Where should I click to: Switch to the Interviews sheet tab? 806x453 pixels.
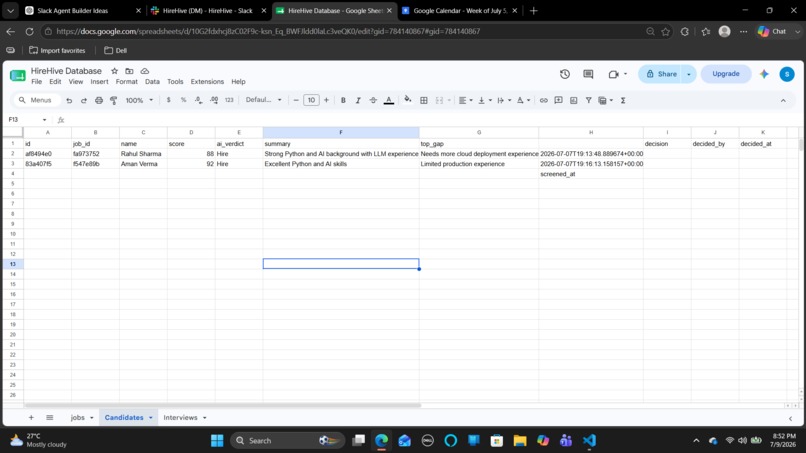[x=180, y=418]
